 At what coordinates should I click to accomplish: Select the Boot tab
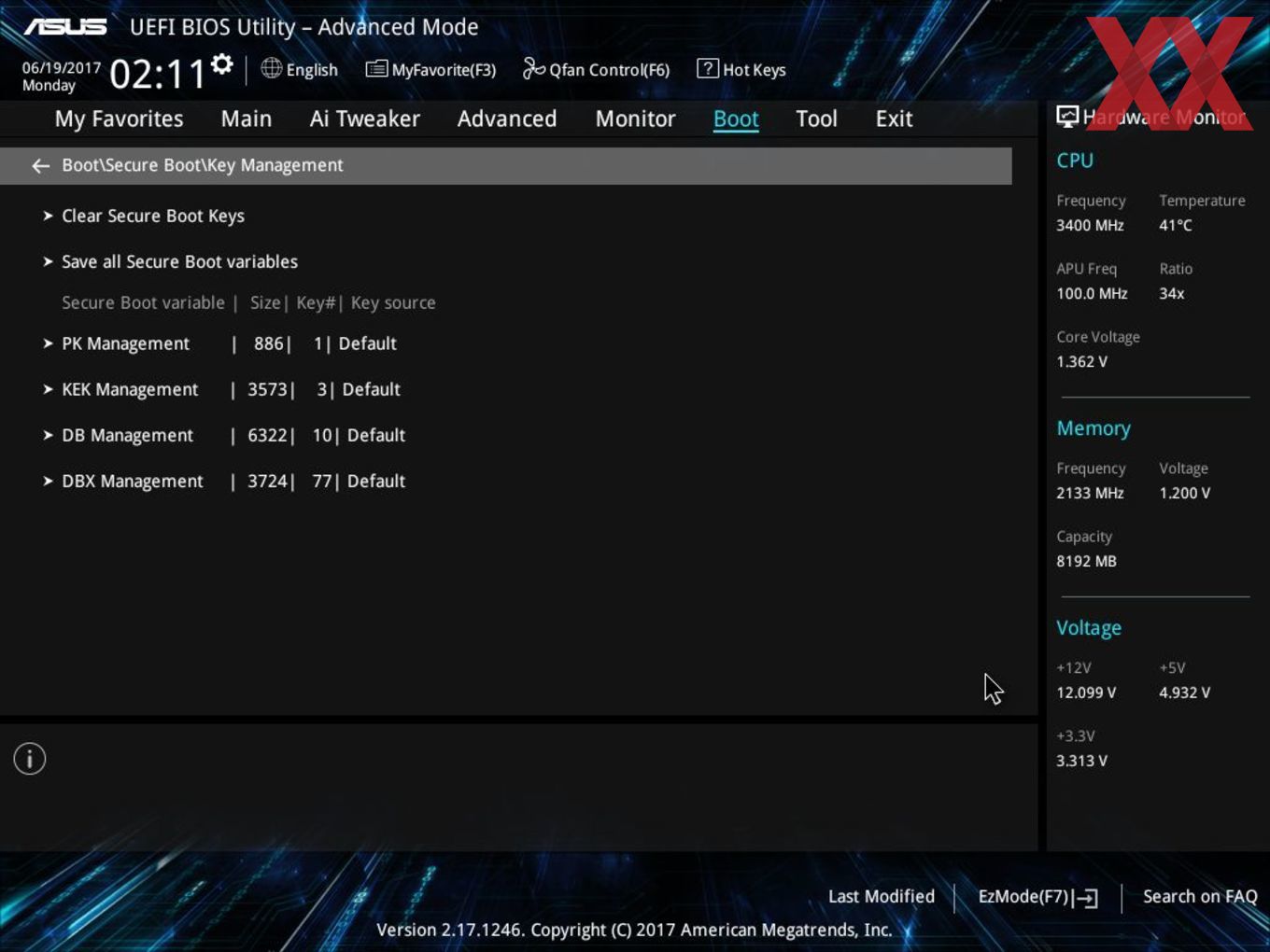(x=736, y=119)
